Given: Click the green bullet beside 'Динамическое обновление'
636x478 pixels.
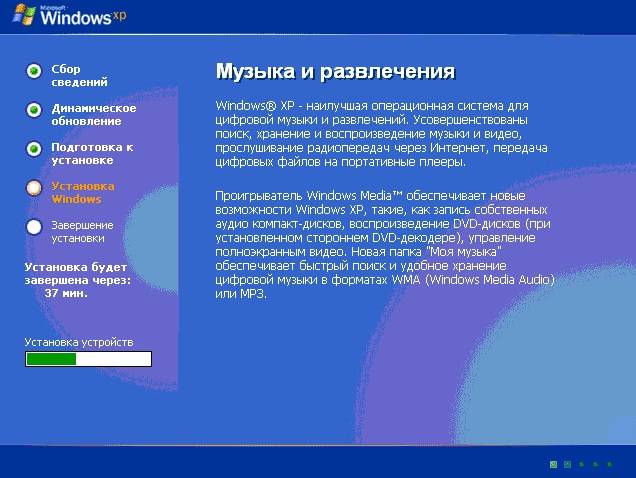Looking at the screenshot, I should 34,110.
